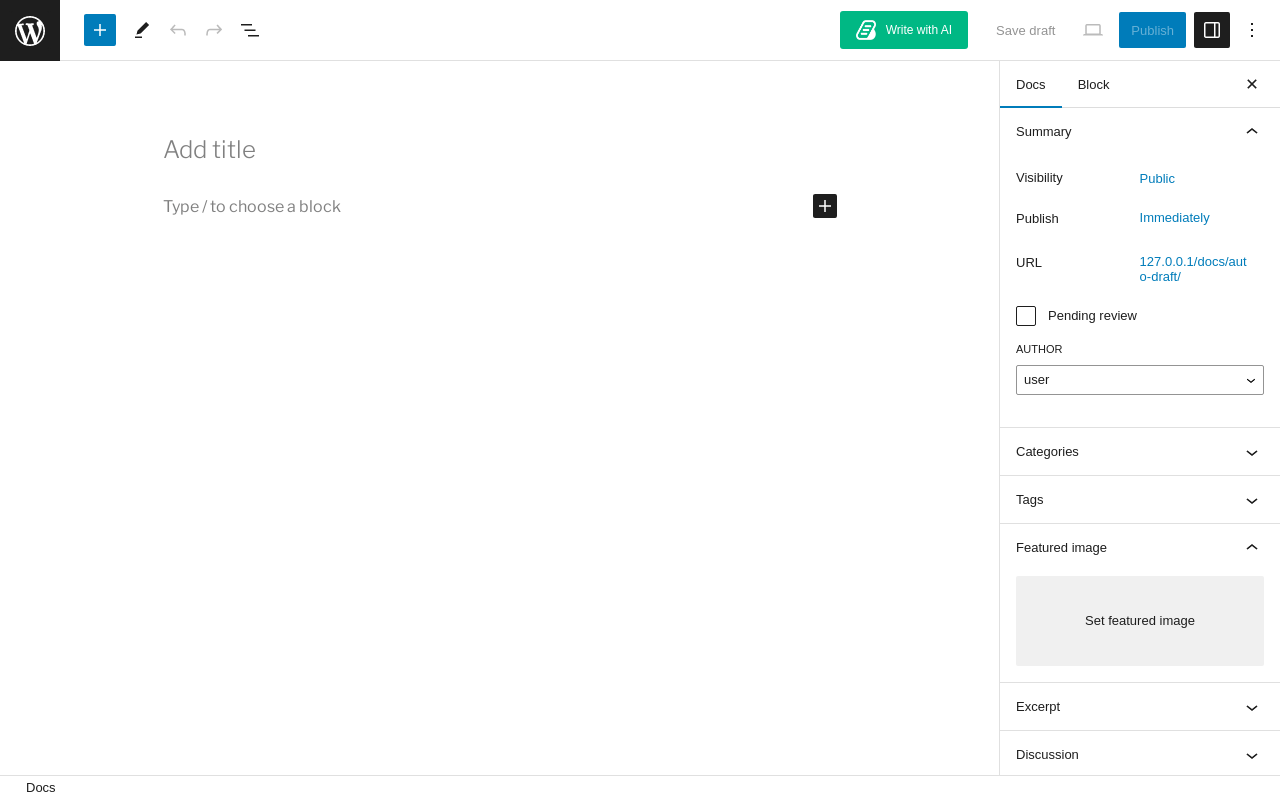The image size is (1280, 800).
Task: Select the pencil Tools icon
Action: (142, 30)
